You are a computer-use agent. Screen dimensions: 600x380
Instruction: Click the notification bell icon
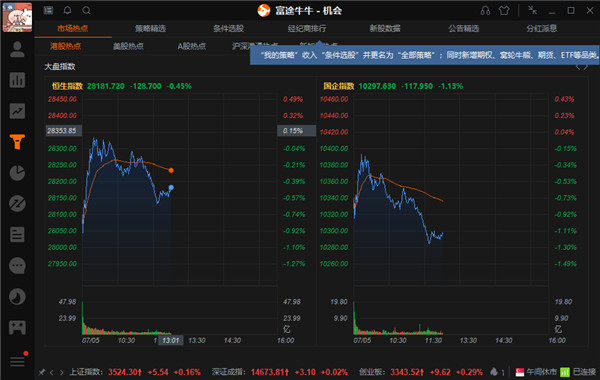click(x=67, y=10)
